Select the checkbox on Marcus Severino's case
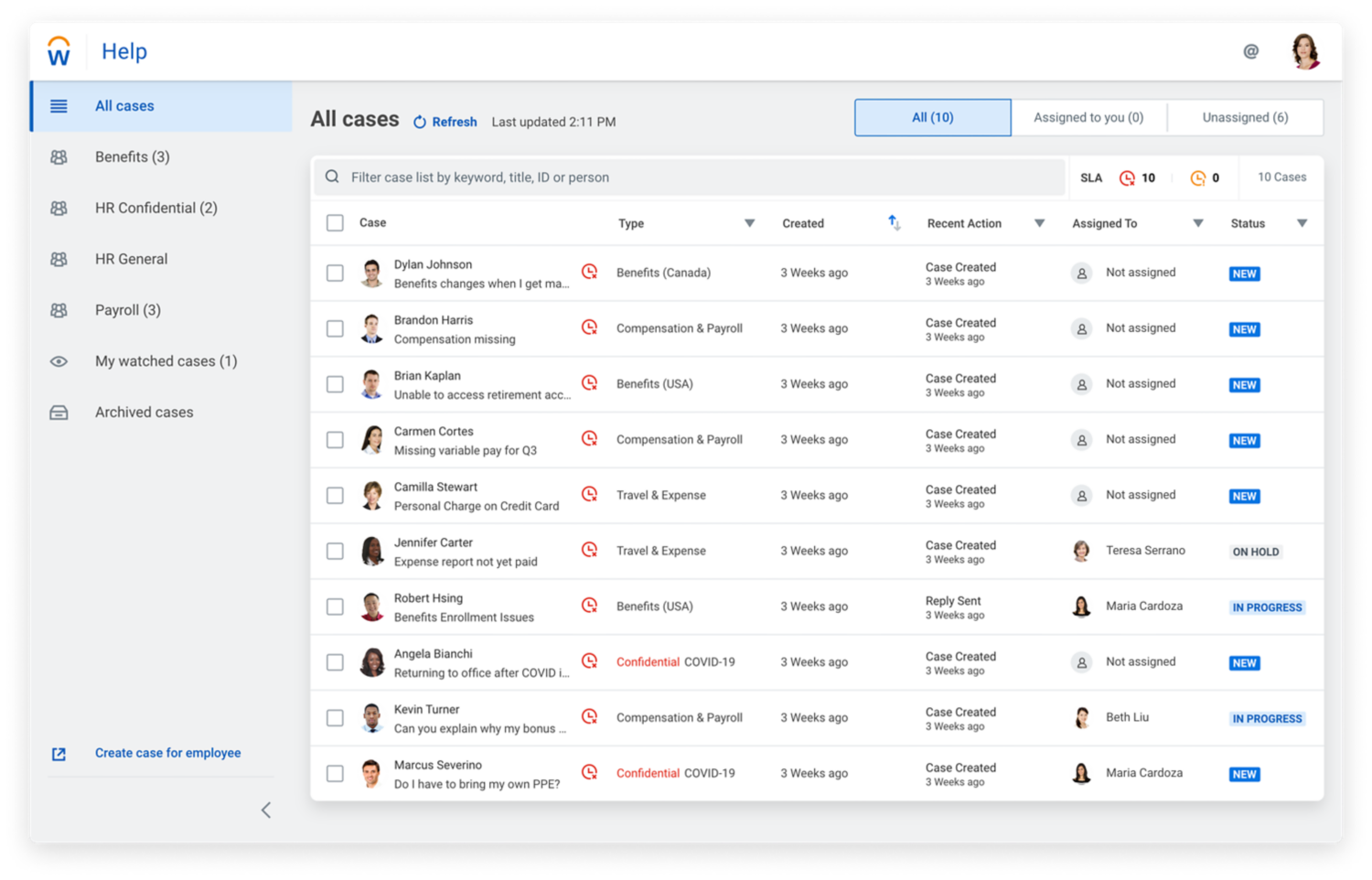Viewport: 1372px width, 880px height. [x=335, y=773]
